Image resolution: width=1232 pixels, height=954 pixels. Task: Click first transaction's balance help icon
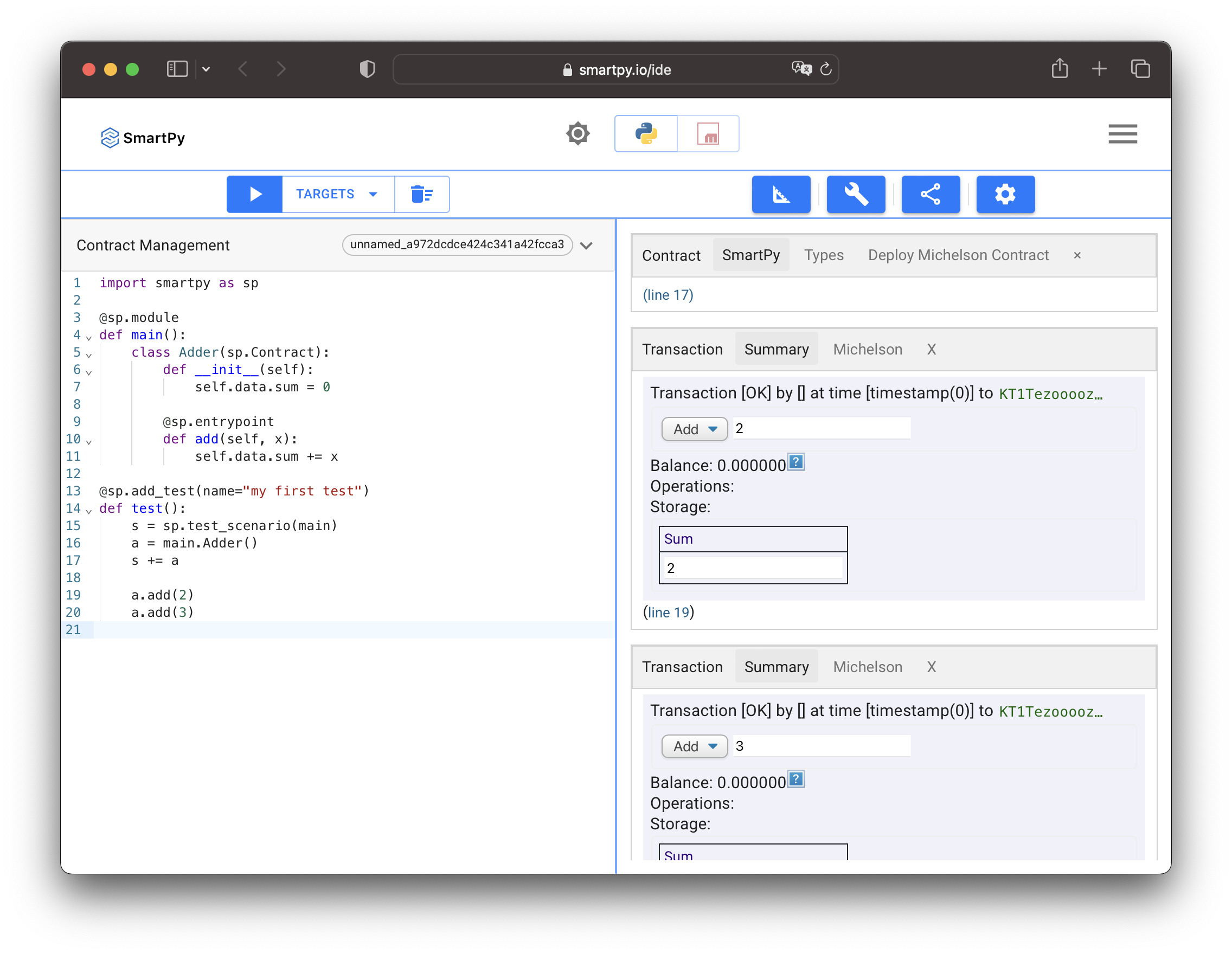pos(795,462)
